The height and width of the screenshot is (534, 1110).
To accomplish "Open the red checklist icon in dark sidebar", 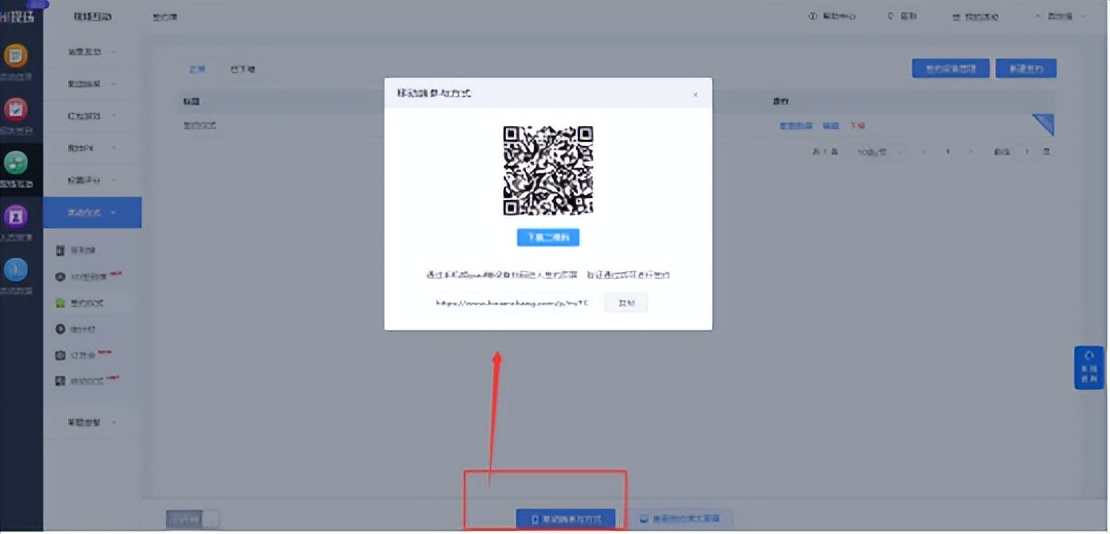I will click(16, 109).
